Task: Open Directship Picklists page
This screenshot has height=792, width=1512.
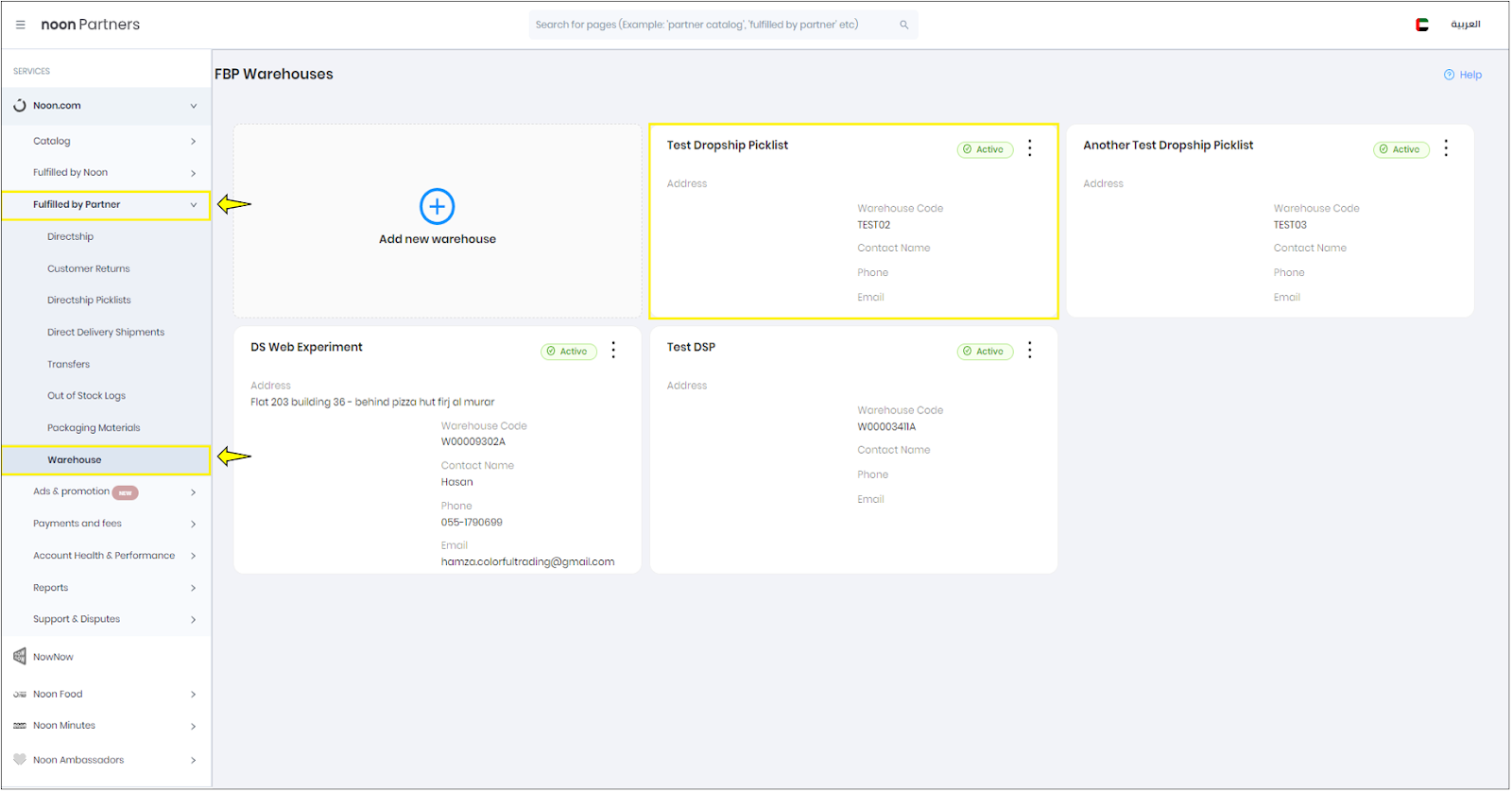Action: pyautogui.click(x=90, y=301)
